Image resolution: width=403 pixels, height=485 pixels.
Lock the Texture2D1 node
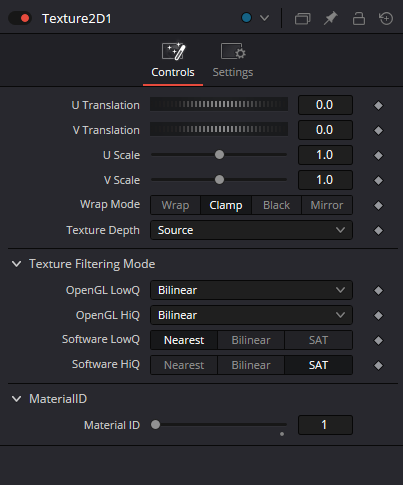pos(359,18)
